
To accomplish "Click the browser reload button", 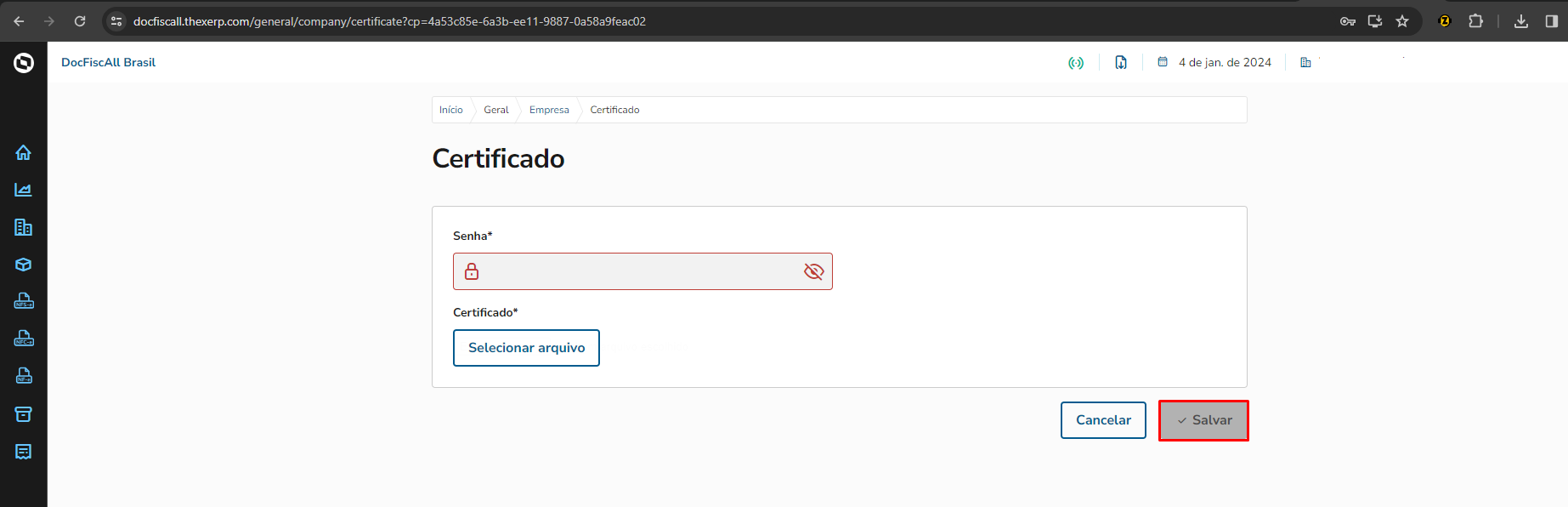I will (x=80, y=21).
